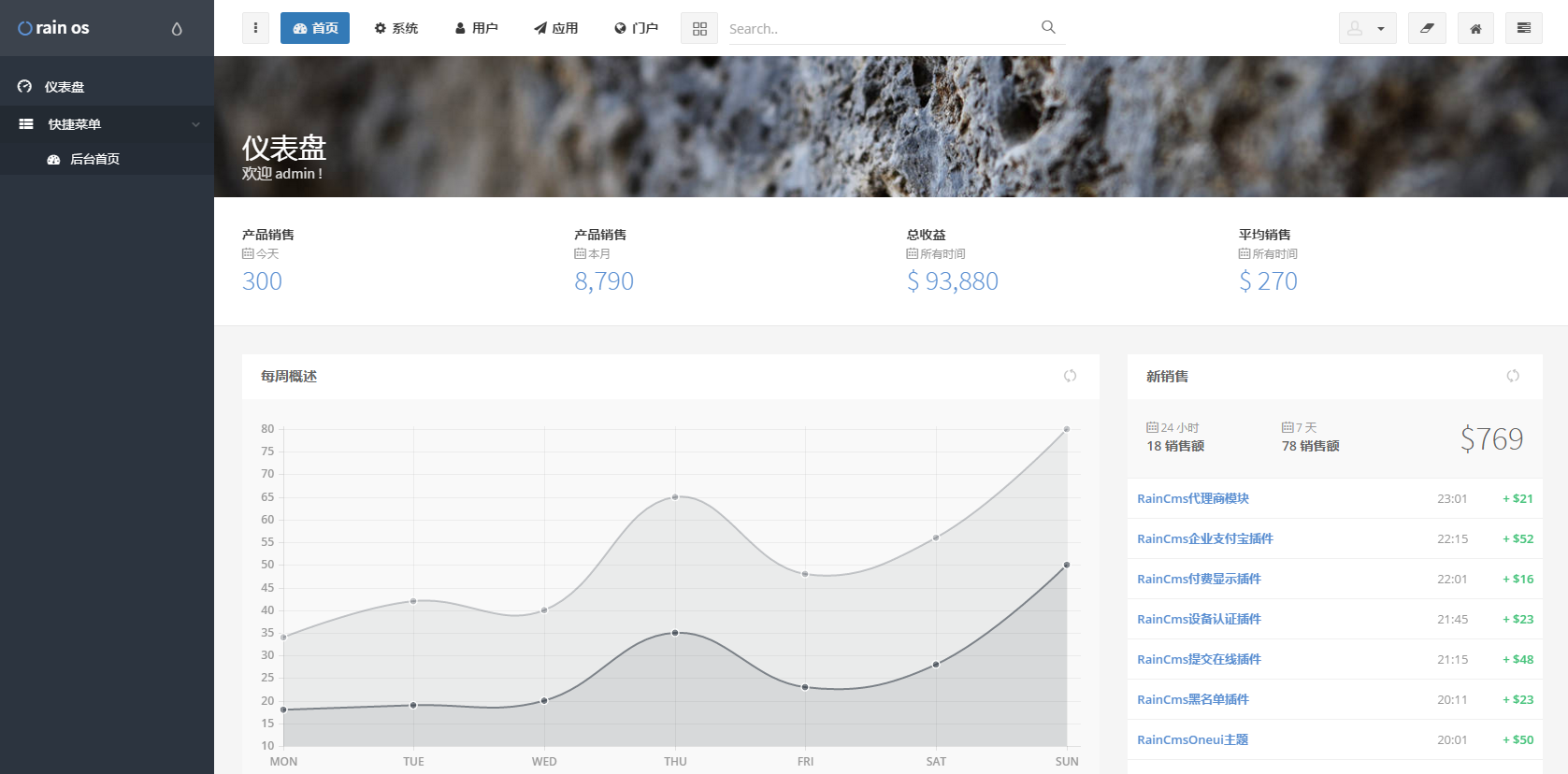Click the eraser icon in top bar
Screen dimensions: 1568x774
tap(1427, 28)
